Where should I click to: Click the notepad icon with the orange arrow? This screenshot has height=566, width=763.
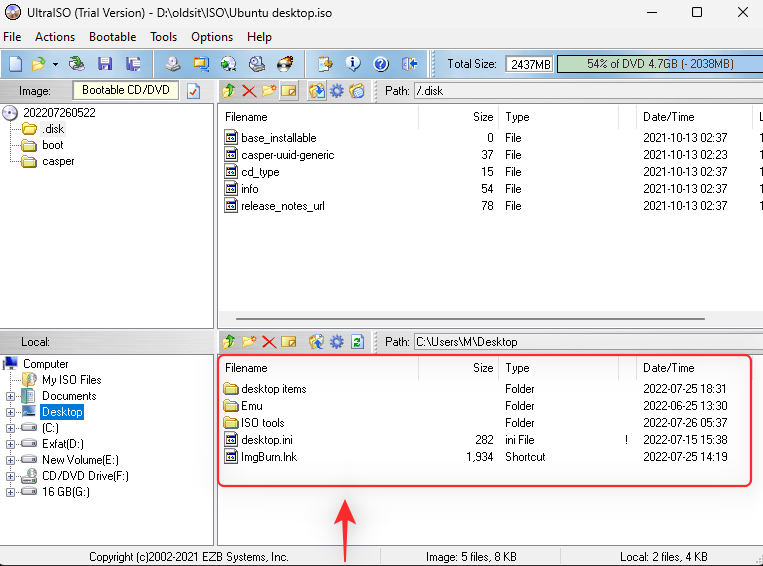coord(325,64)
